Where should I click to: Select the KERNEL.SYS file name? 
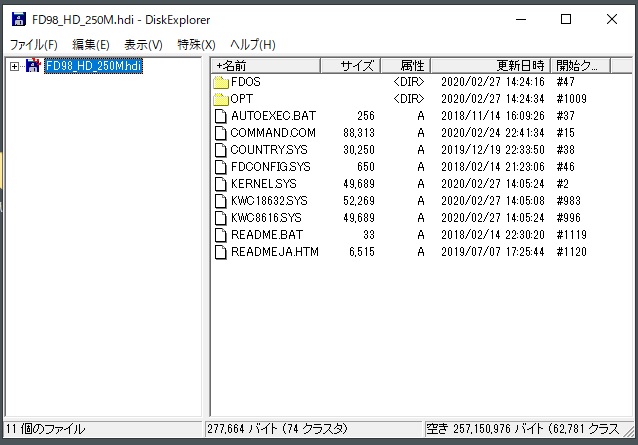tap(264, 184)
